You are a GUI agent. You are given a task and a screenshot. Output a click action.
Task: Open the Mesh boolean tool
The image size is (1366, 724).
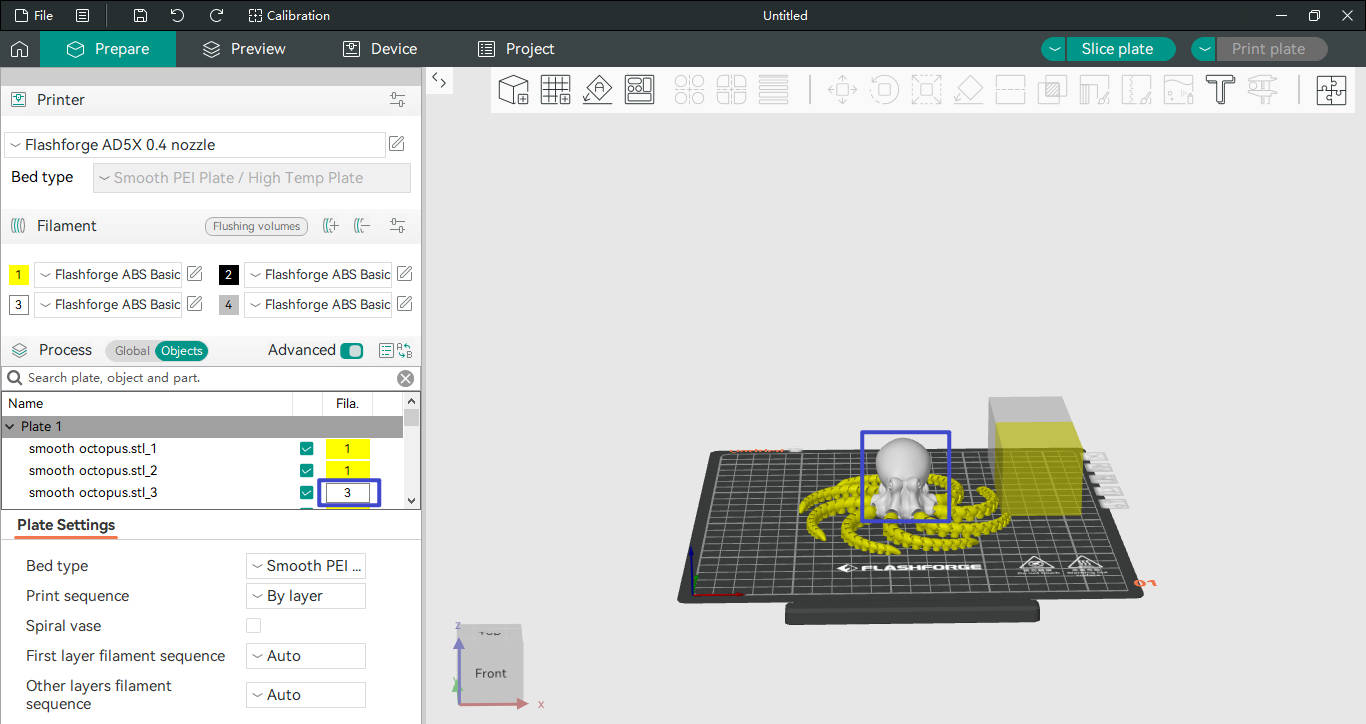coord(1052,90)
